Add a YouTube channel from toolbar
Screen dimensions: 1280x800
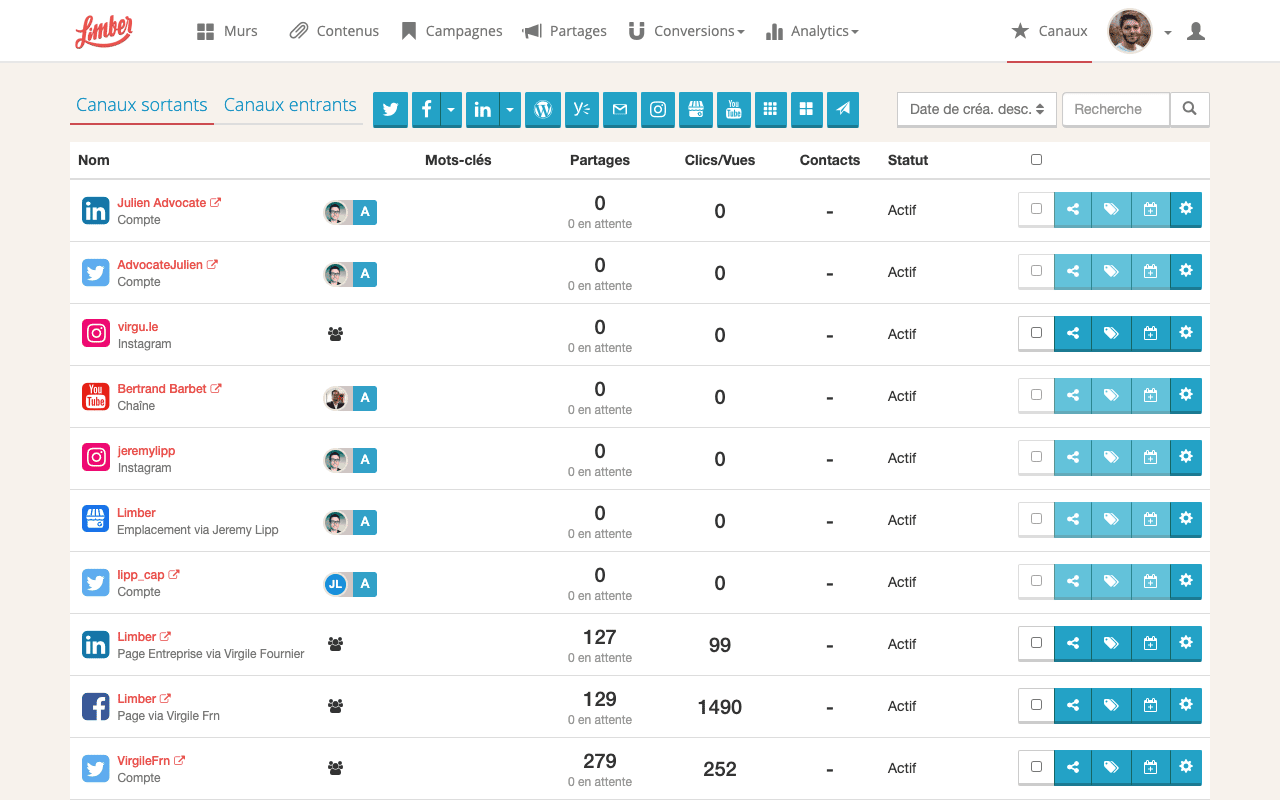(734, 109)
